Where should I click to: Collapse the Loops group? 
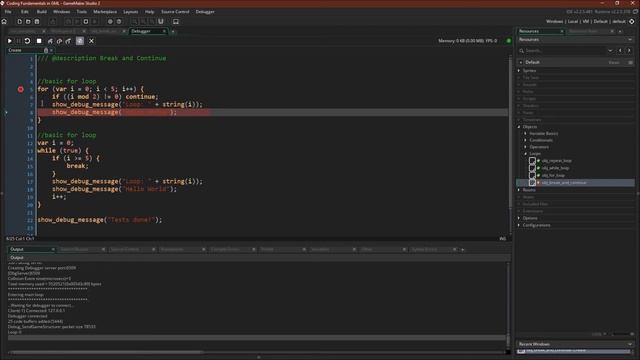pyautogui.click(x=526, y=153)
